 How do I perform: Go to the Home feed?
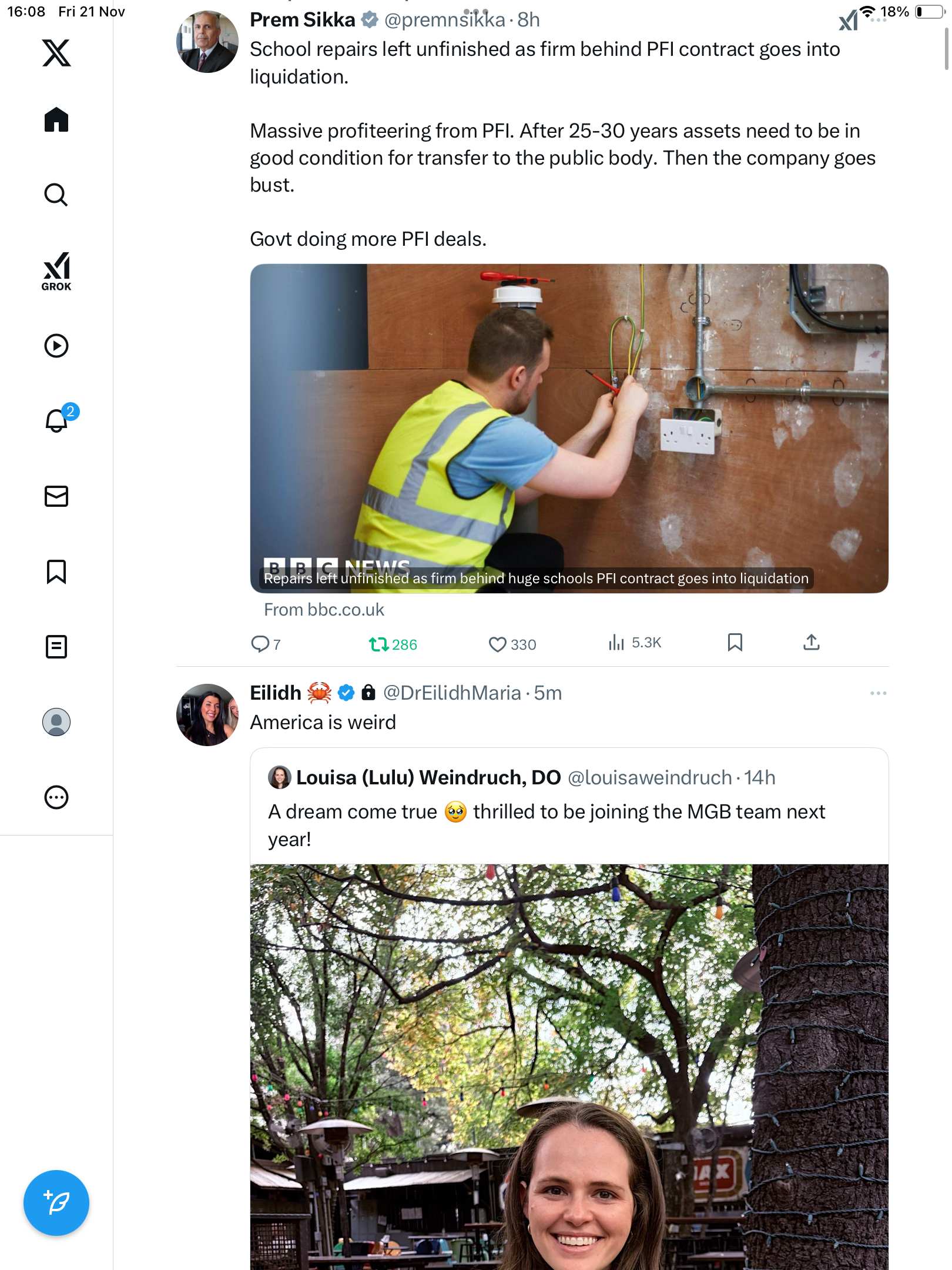click(x=56, y=120)
